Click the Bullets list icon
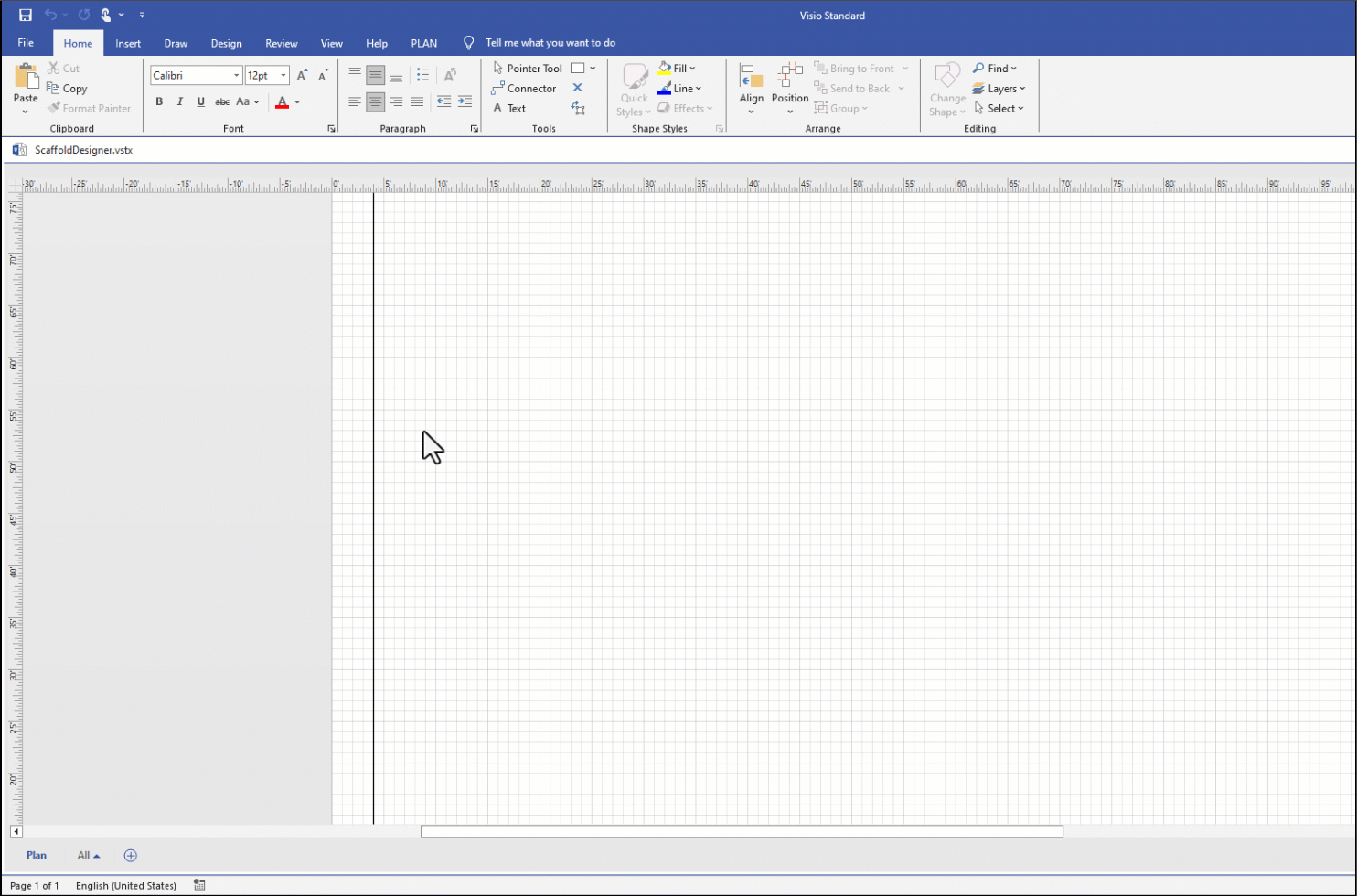Image resolution: width=1357 pixels, height=896 pixels. click(x=422, y=75)
